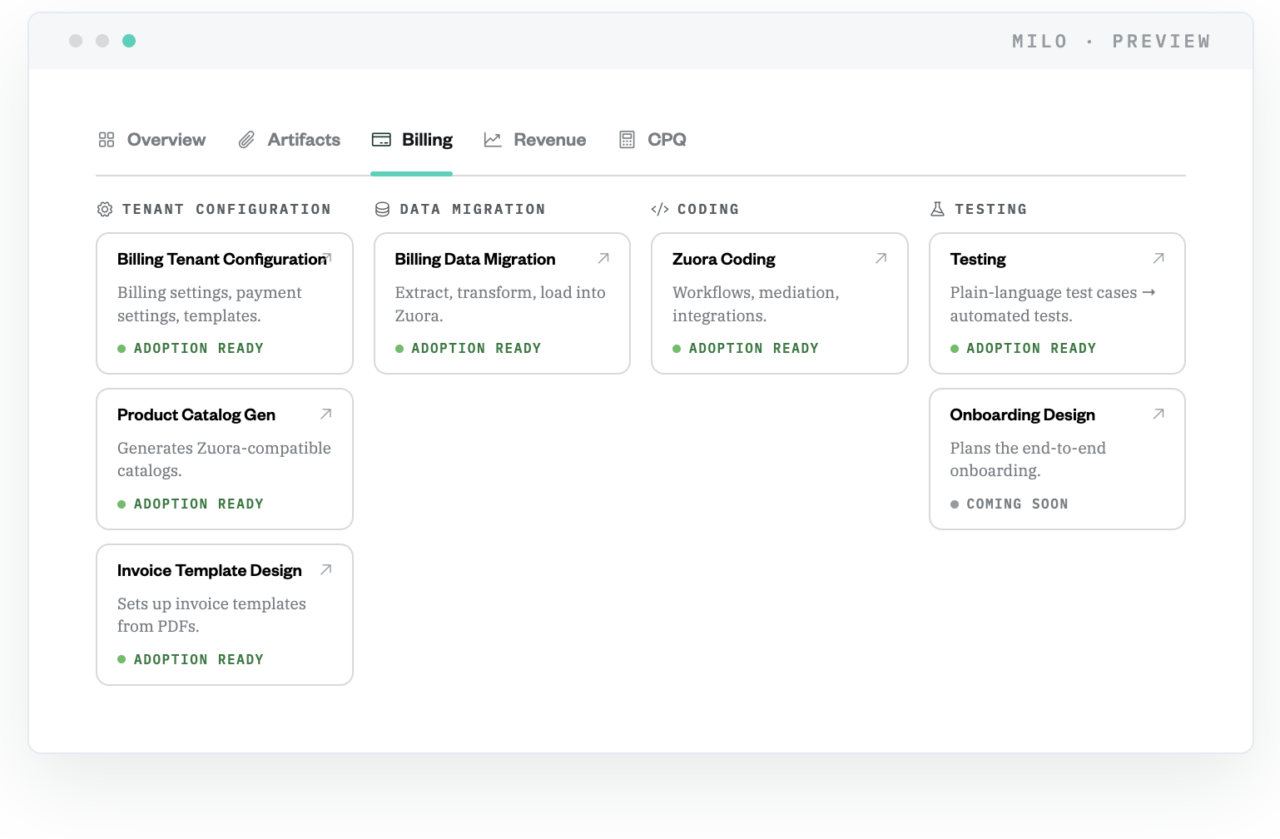Click "Sets up invoice templates from PDFs." description
Viewport: 1280px width, 839px height.
(212, 615)
